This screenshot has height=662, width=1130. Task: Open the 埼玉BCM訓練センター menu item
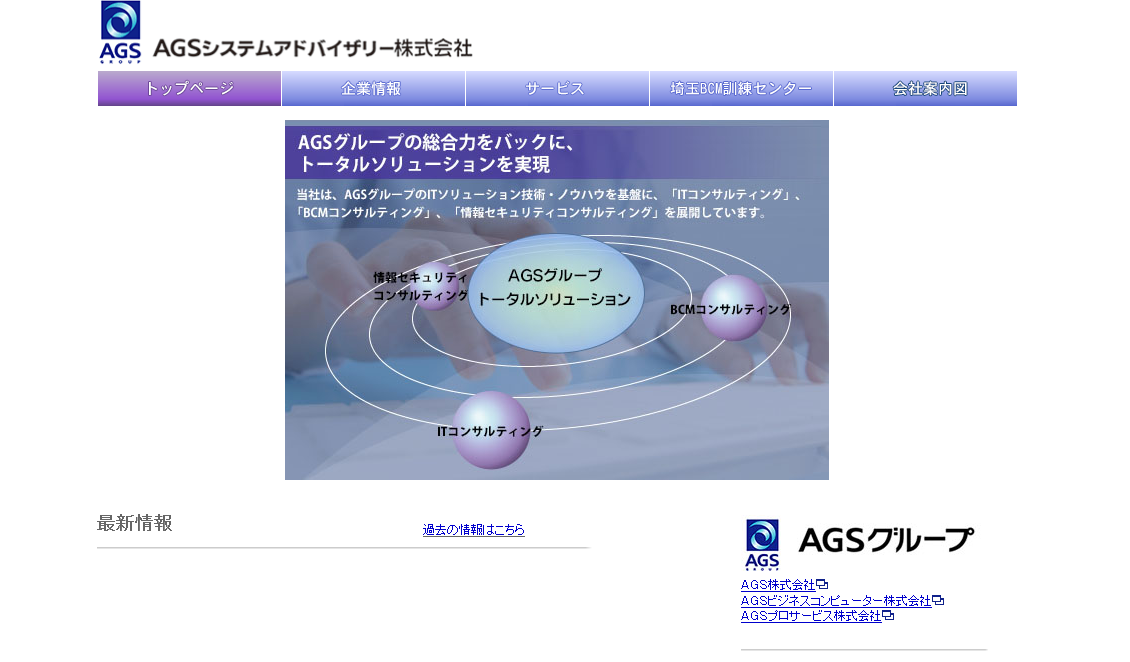740,88
